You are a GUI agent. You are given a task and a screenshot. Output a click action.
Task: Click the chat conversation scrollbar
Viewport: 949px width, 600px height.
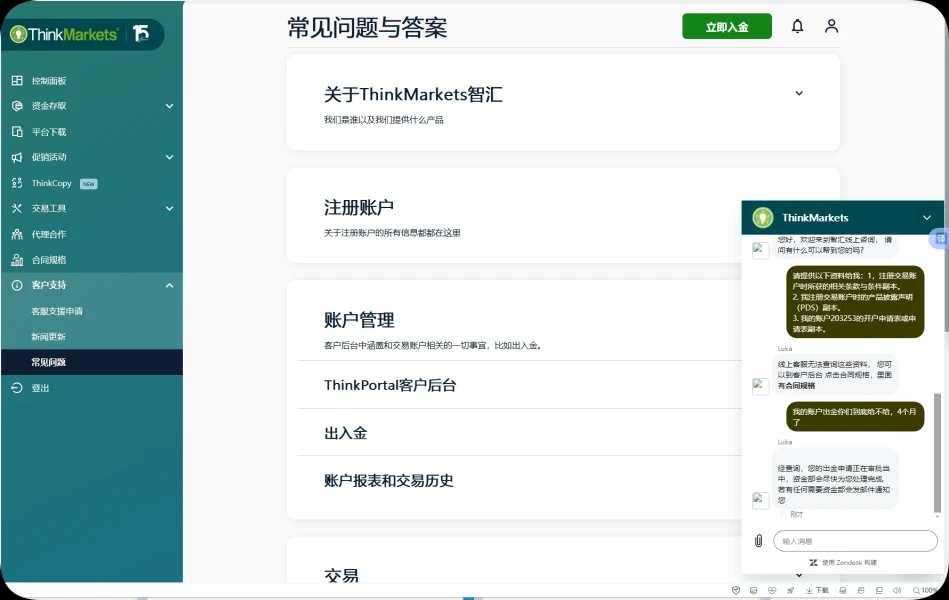938,453
